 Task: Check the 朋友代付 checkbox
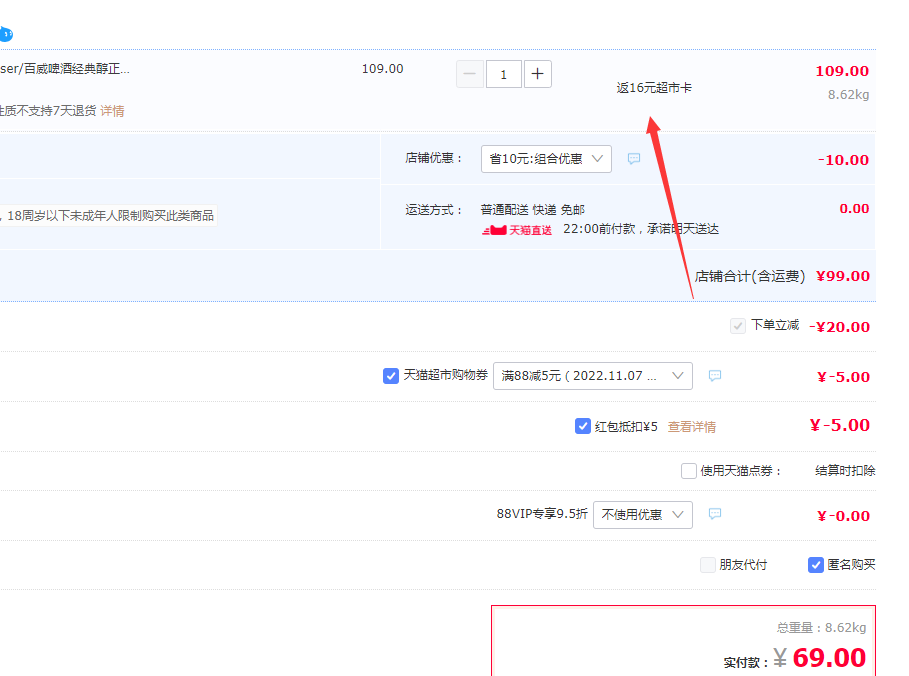[x=708, y=565]
